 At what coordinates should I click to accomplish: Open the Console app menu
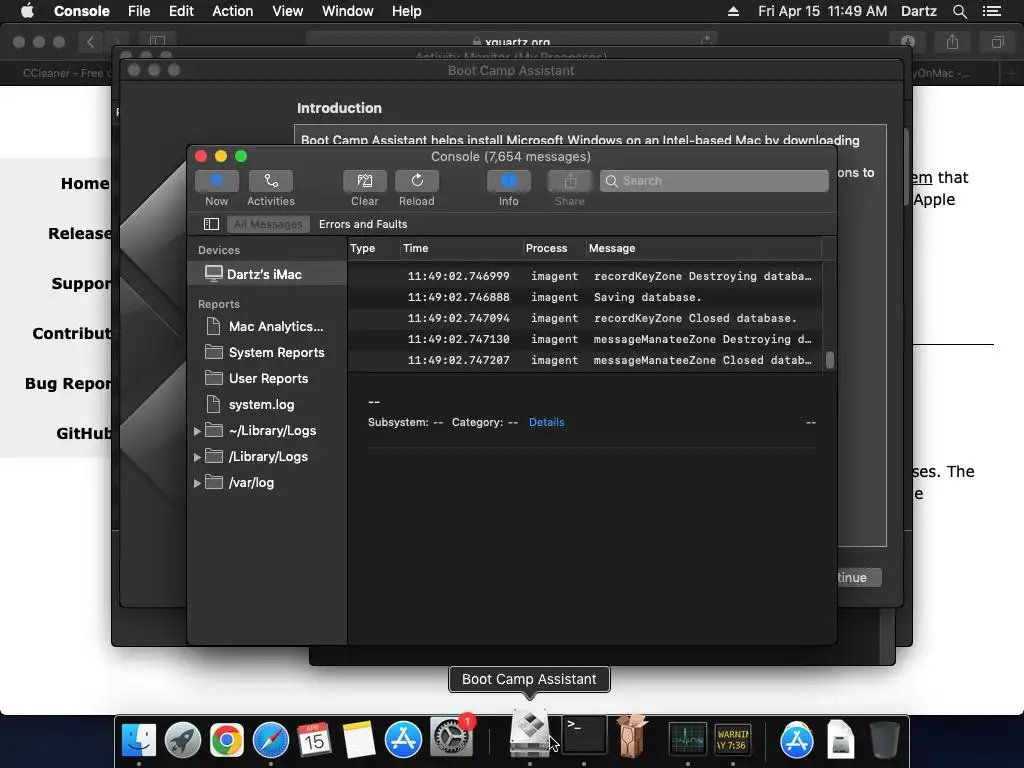click(x=82, y=11)
